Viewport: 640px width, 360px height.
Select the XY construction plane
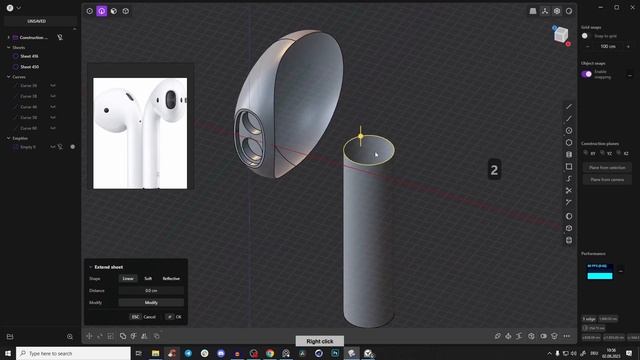click(590, 153)
